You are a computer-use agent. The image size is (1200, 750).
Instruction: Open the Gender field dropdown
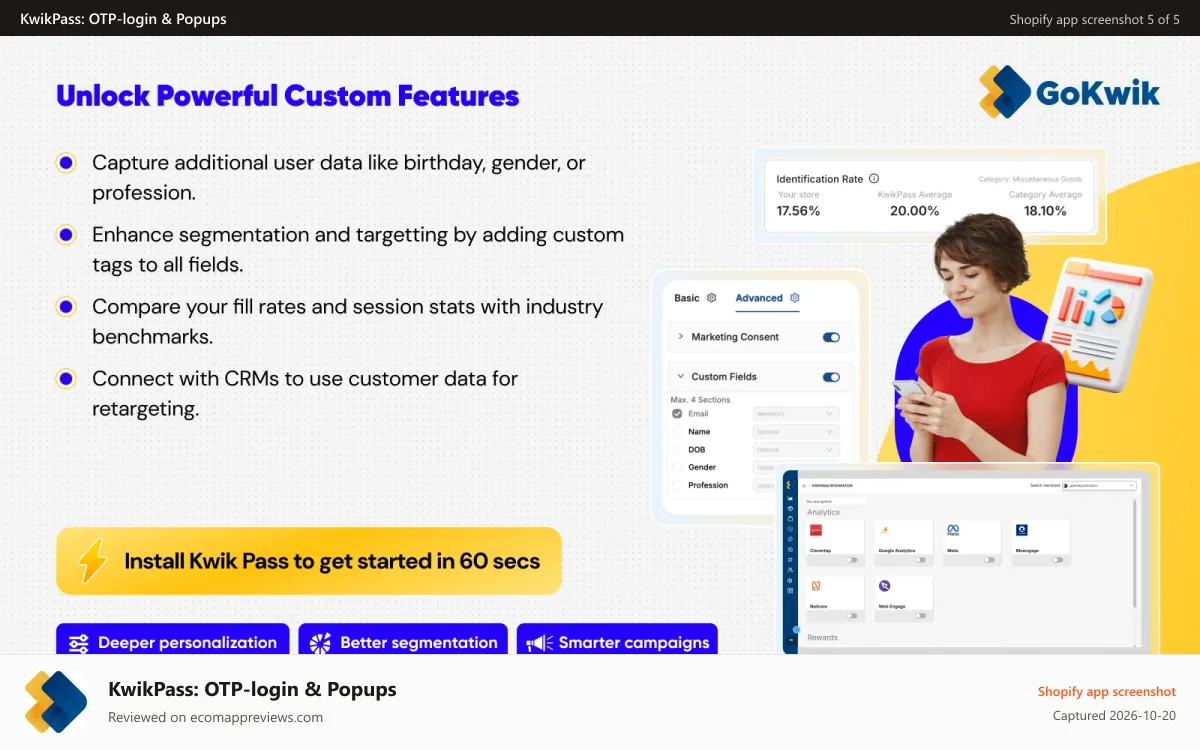(x=767, y=468)
